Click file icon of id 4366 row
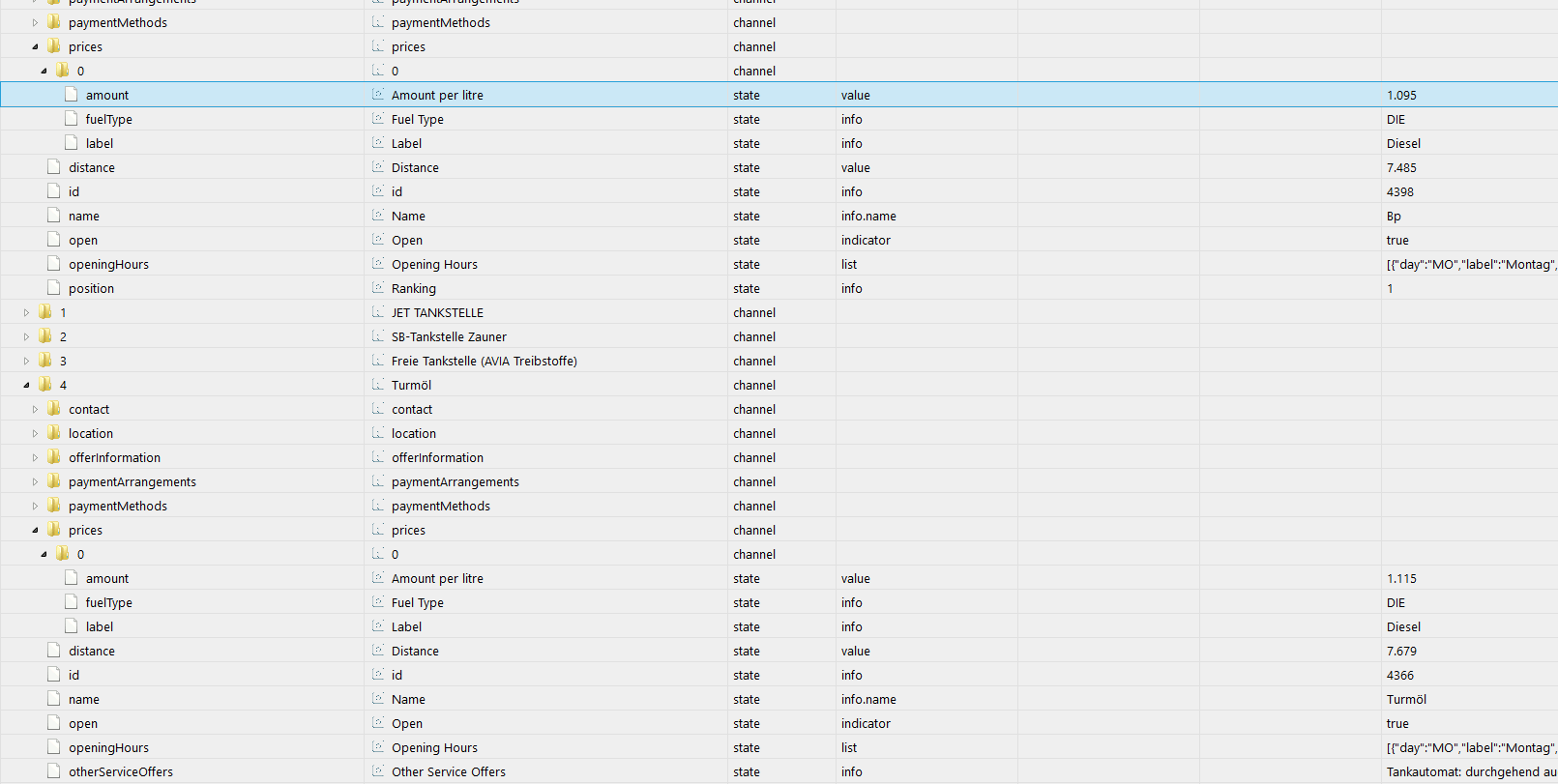The height and width of the screenshot is (784, 1558). point(54,674)
